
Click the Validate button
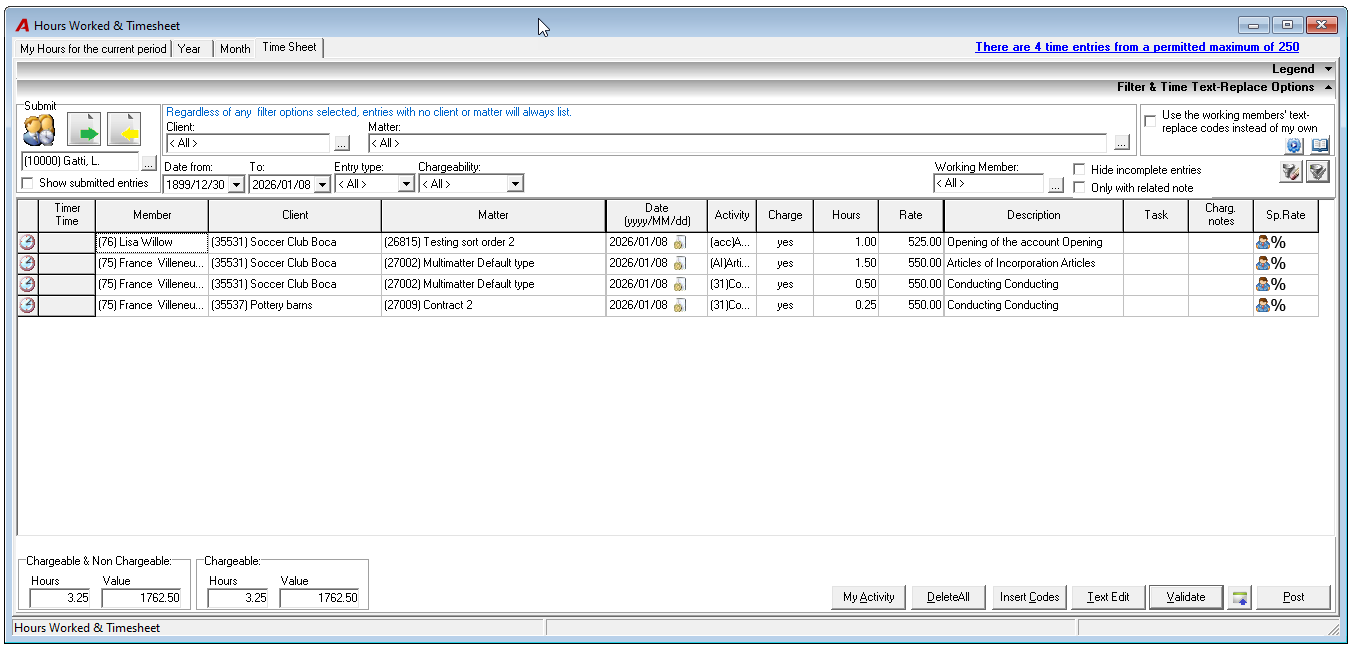[1186, 597]
